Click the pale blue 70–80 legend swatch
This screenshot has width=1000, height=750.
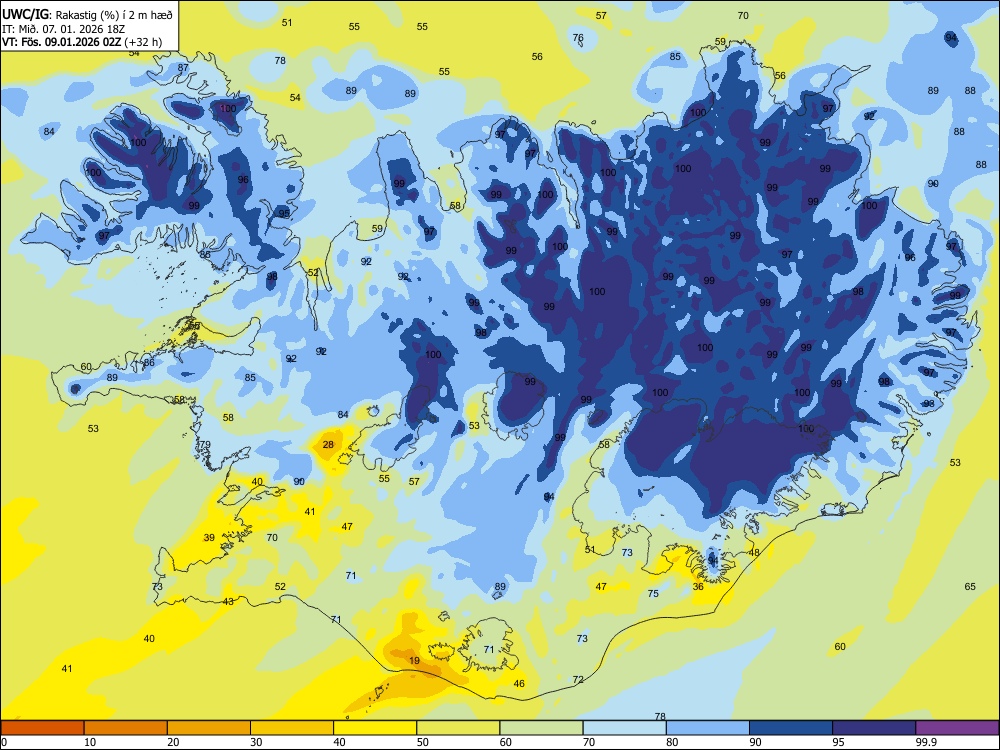click(624, 728)
